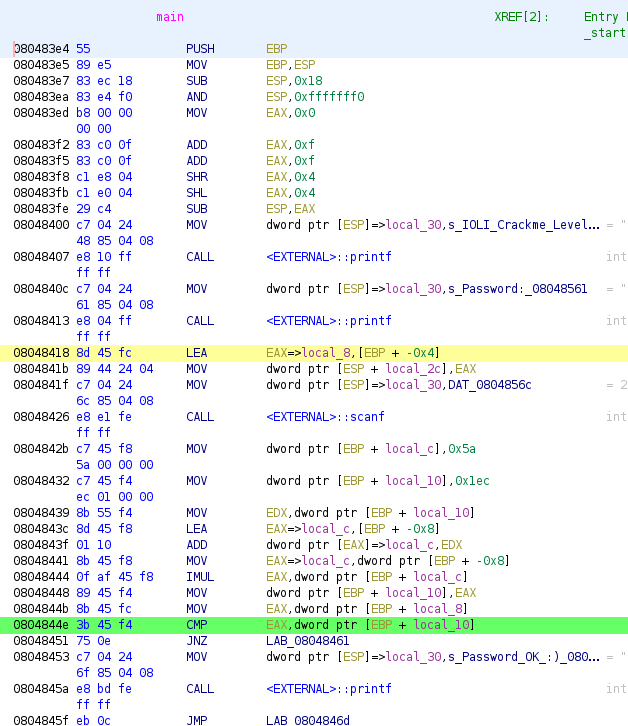Click the PUSH mnemonic

point(200,48)
